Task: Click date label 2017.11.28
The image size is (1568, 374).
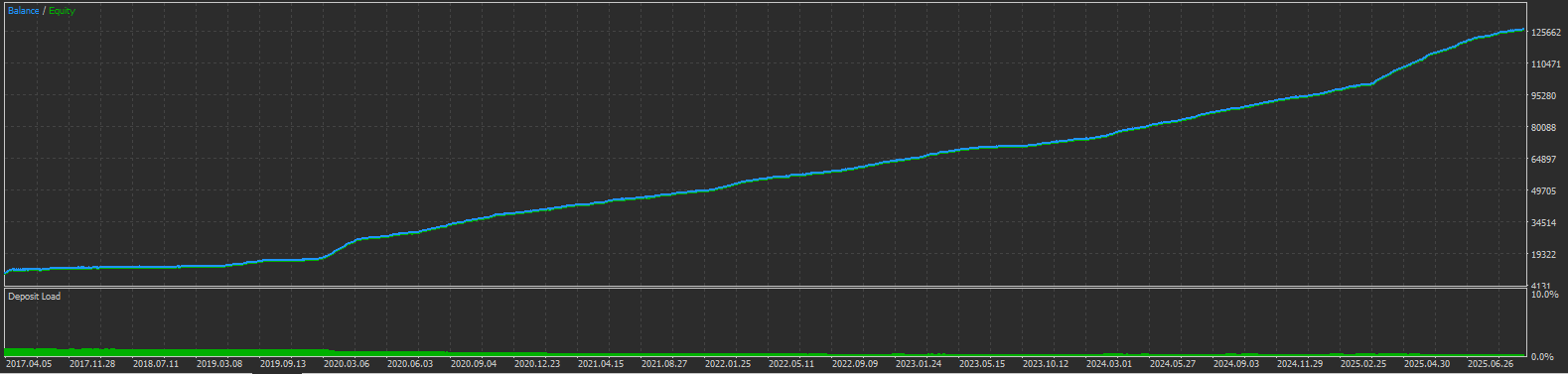Action: click(92, 364)
